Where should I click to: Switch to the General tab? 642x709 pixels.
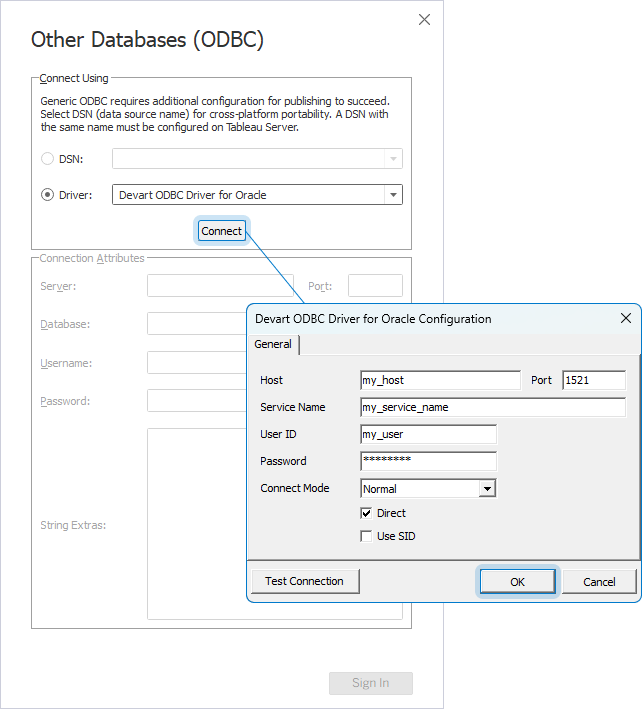273,344
